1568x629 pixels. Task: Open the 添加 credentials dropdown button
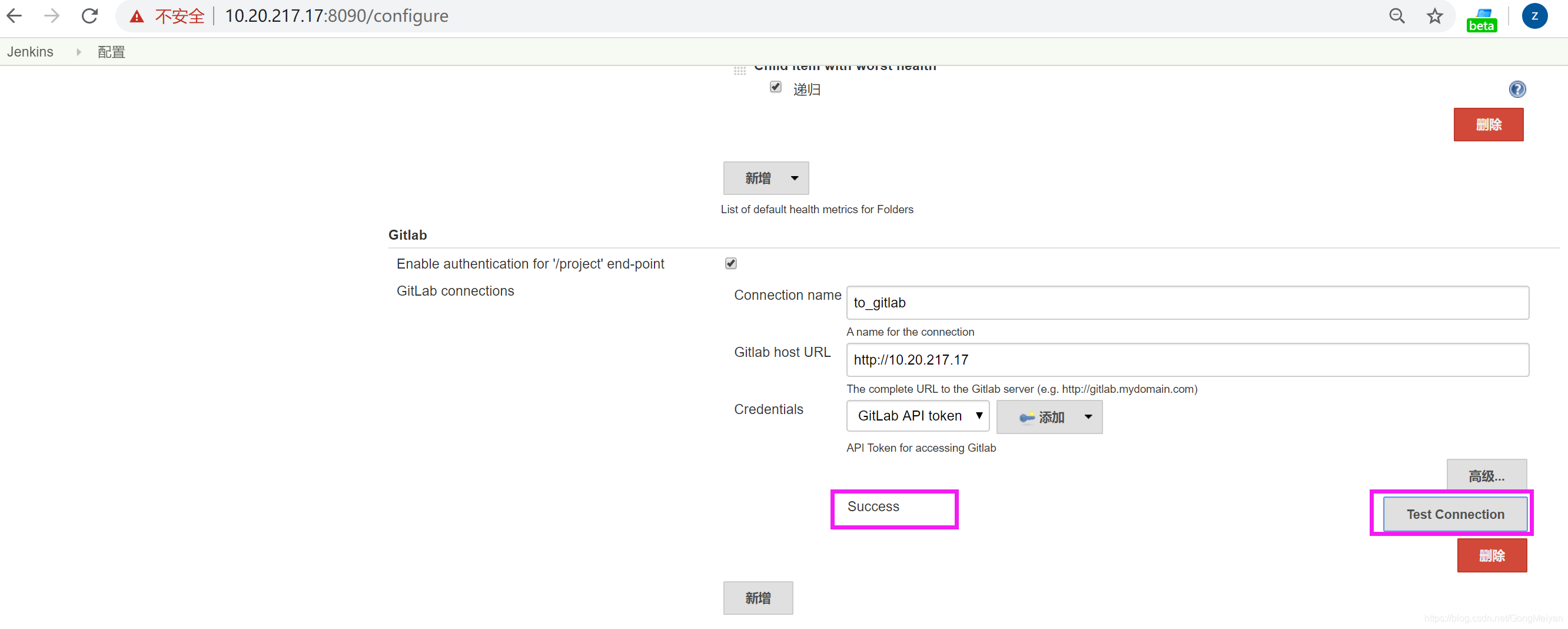pos(1049,417)
